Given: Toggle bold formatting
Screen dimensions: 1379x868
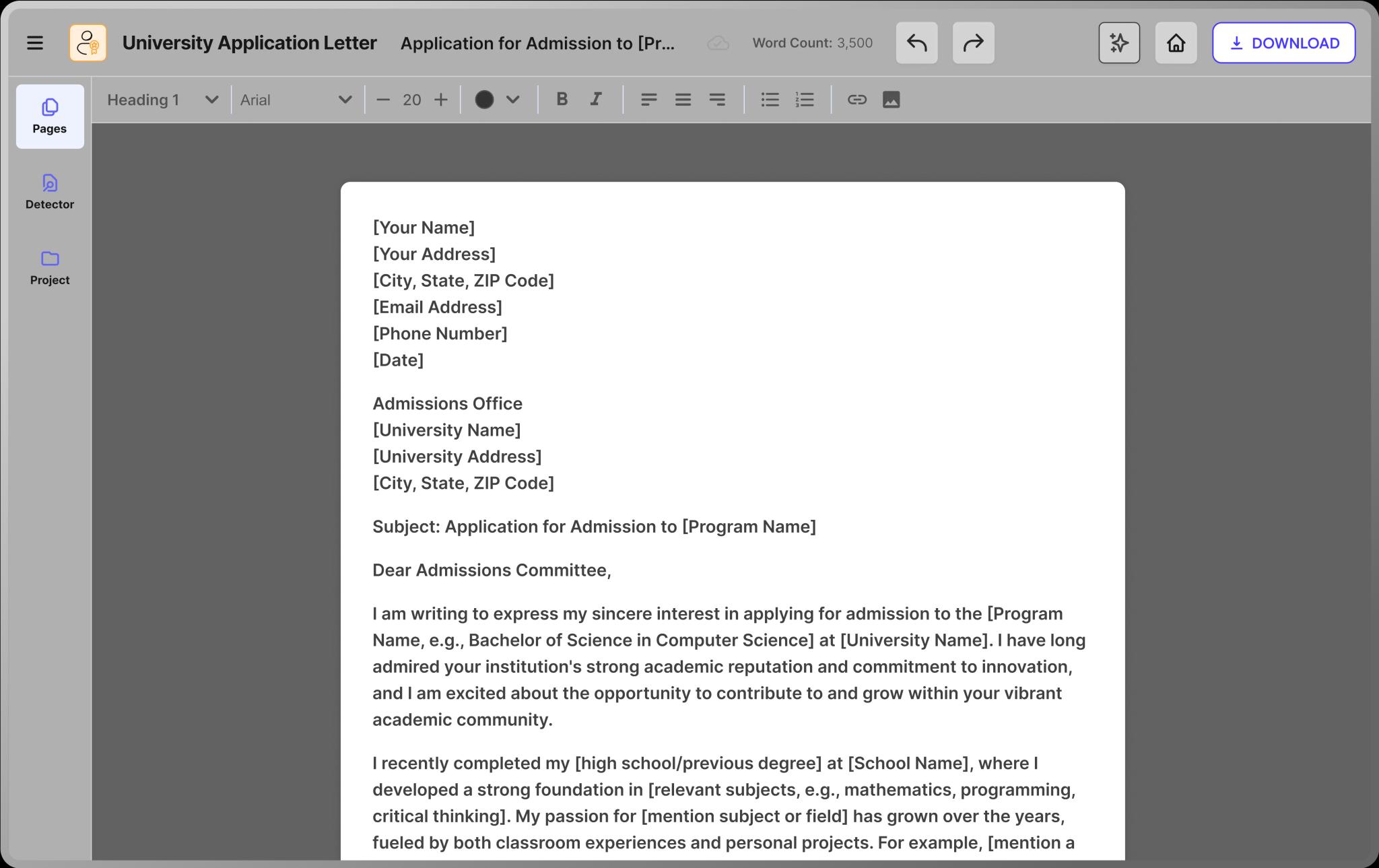Looking at the screenshot, I should [x=562, y=100].
